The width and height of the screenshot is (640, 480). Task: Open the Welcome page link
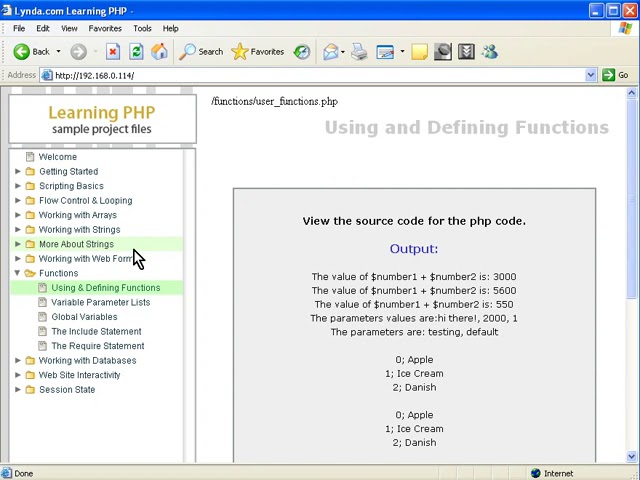(58, 157)
